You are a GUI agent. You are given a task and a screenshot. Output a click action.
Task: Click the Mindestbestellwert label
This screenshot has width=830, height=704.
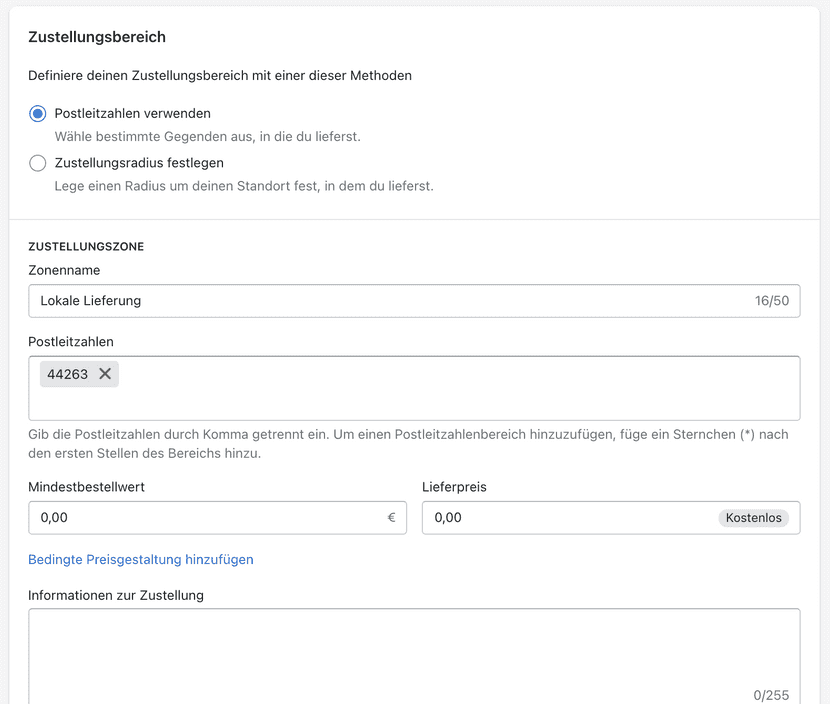86,487
